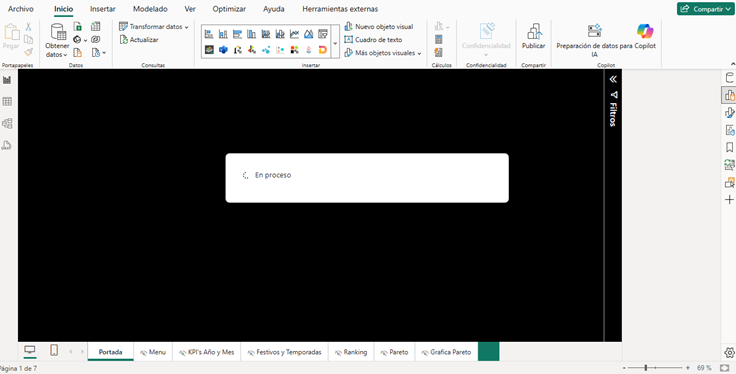
Task: Open the Modelado ribbon tab
Action: [x=150, y=9]
